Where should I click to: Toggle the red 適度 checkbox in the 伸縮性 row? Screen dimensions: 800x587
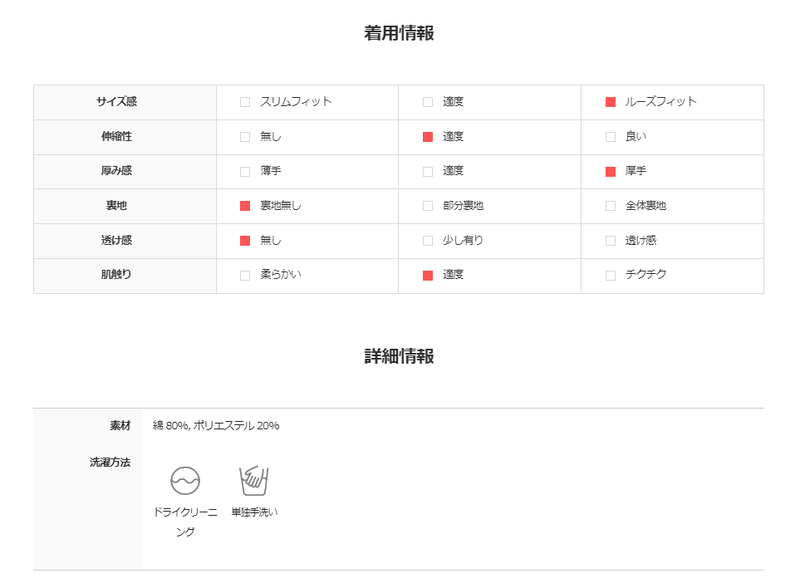click(x=428, y=137)
